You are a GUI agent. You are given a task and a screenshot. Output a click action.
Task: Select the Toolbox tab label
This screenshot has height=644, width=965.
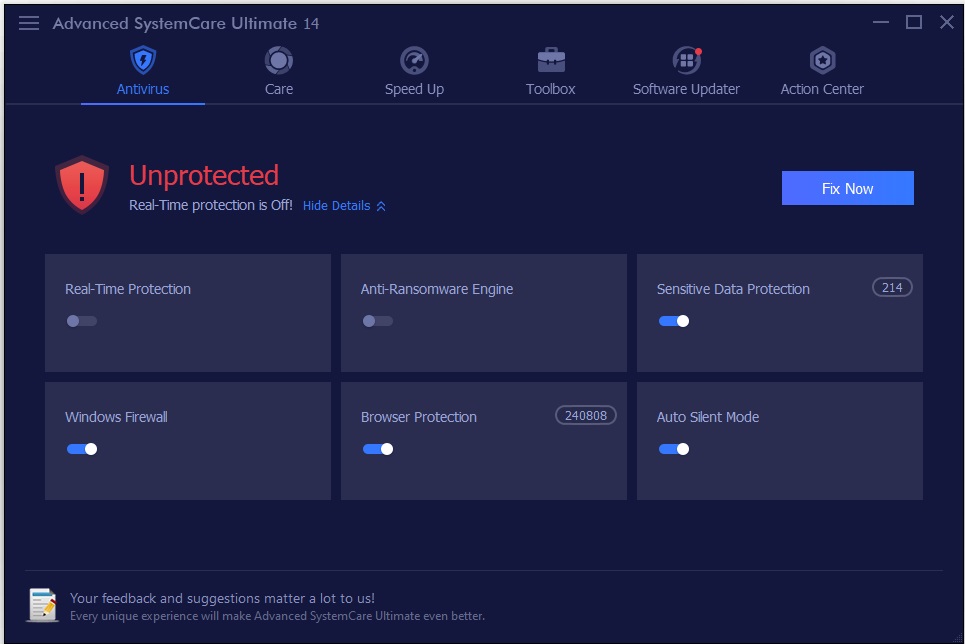pyautogui.click(x=551, y=89)
